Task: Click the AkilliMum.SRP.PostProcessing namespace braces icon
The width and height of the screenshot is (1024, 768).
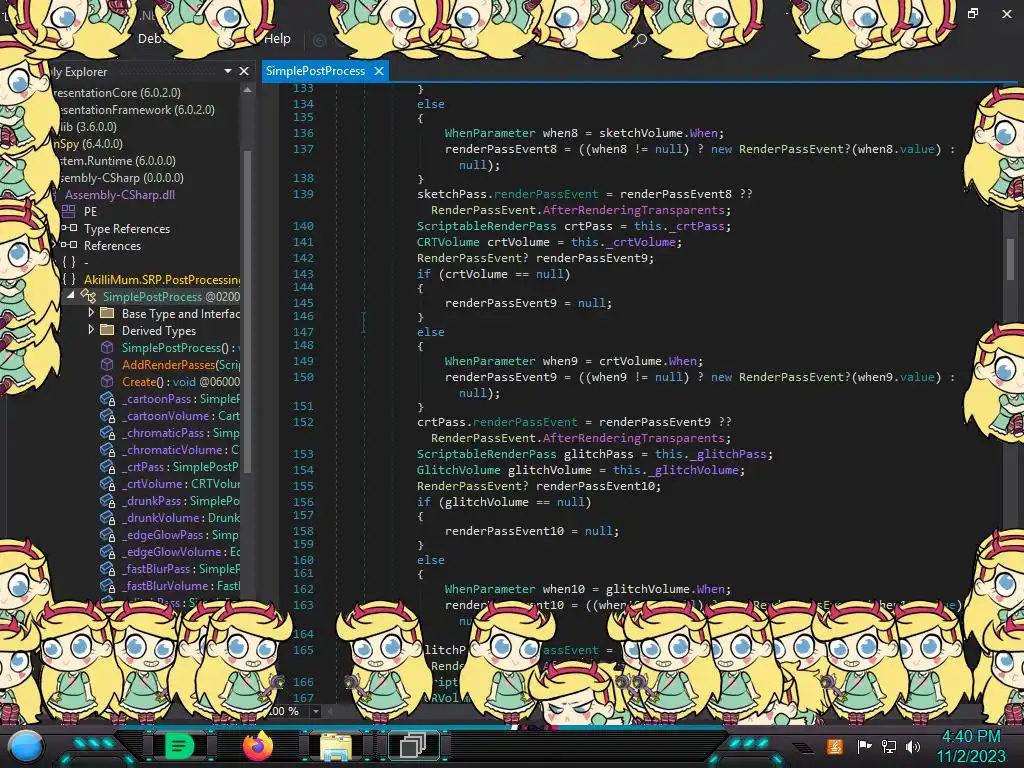Action: pos(69,279)
